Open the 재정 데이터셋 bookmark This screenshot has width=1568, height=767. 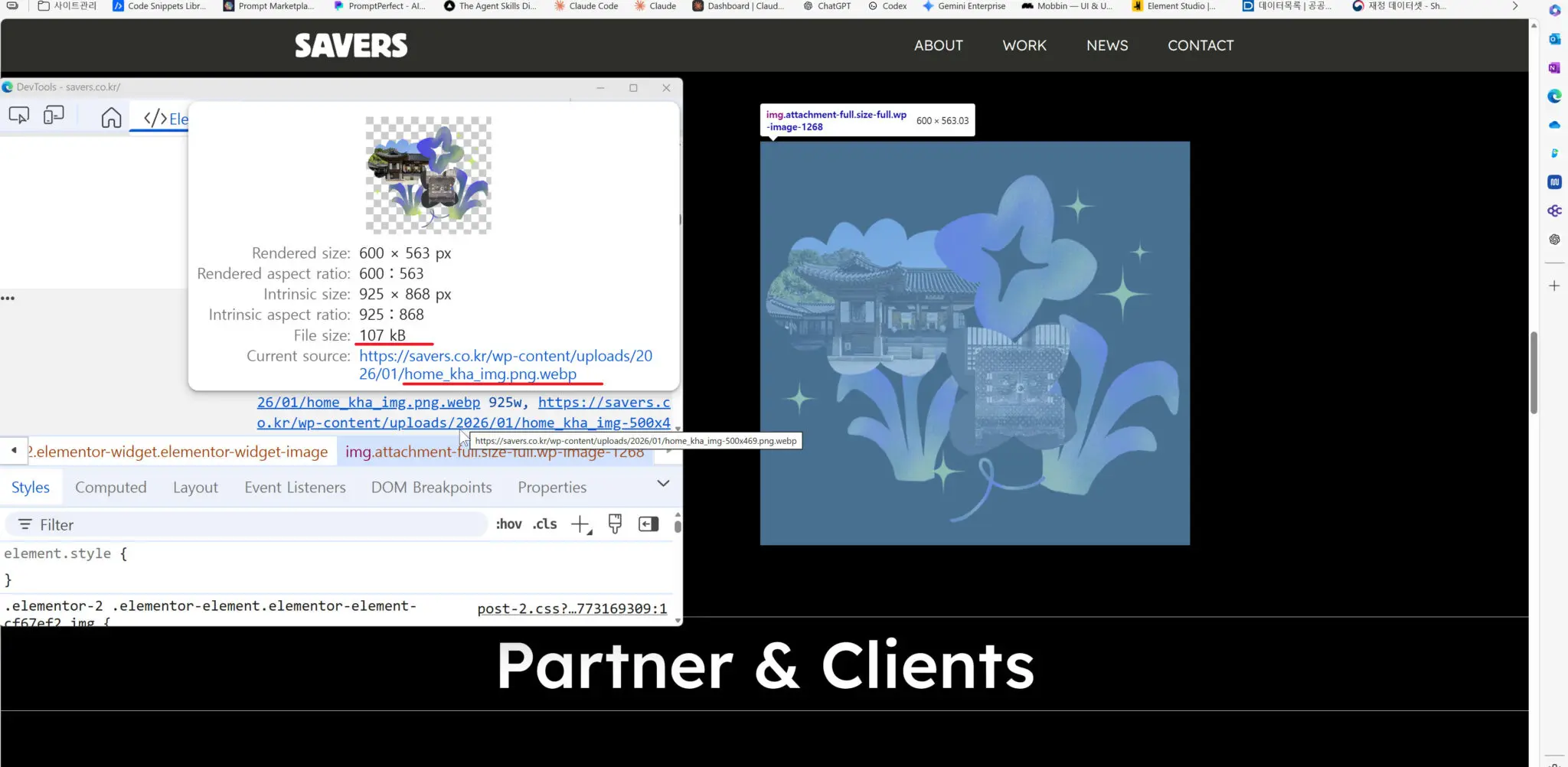(1399, 6)
